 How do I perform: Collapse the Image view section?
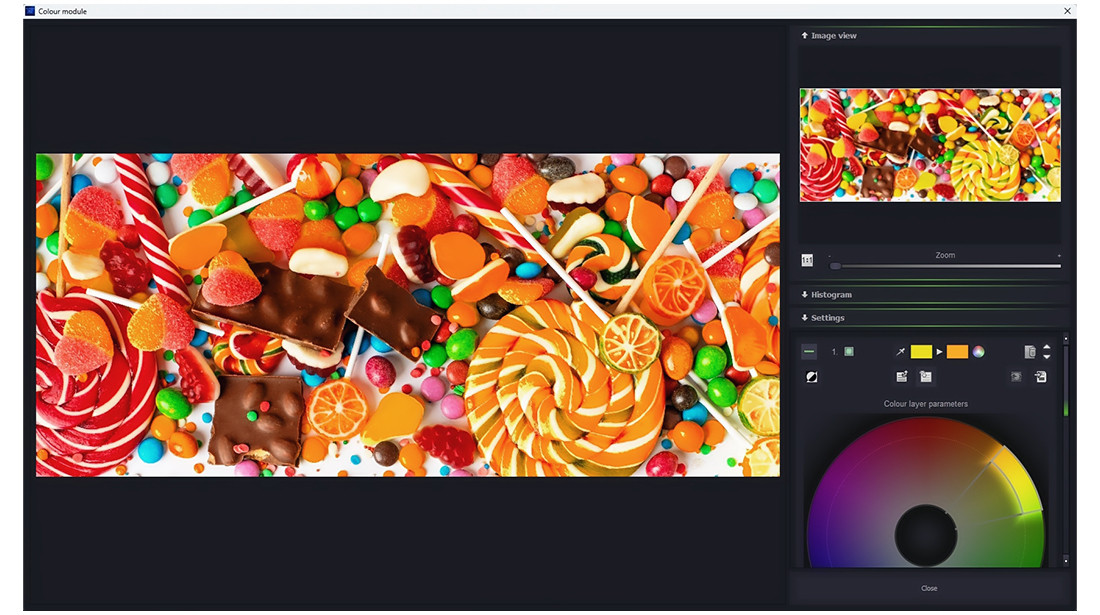[x=828, y=36]
